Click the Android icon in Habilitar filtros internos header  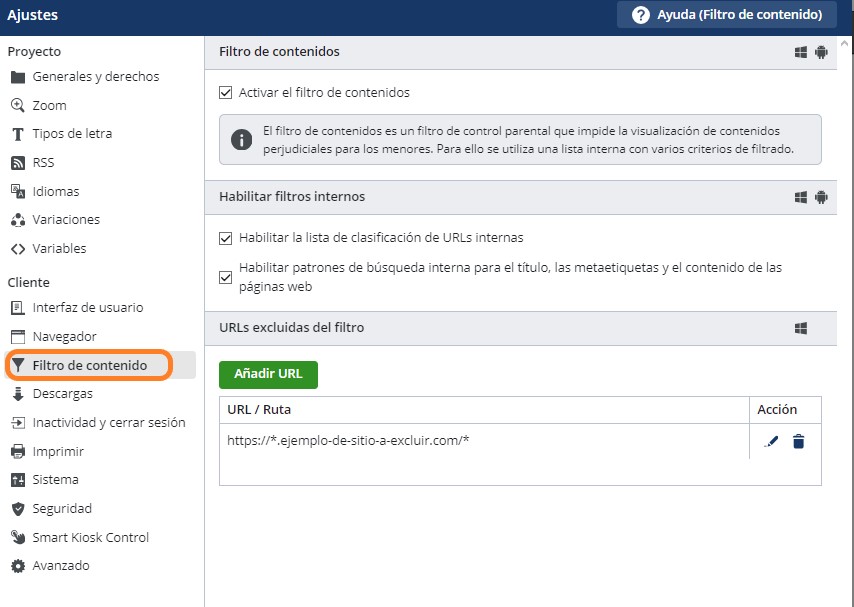tap(821, 197)
